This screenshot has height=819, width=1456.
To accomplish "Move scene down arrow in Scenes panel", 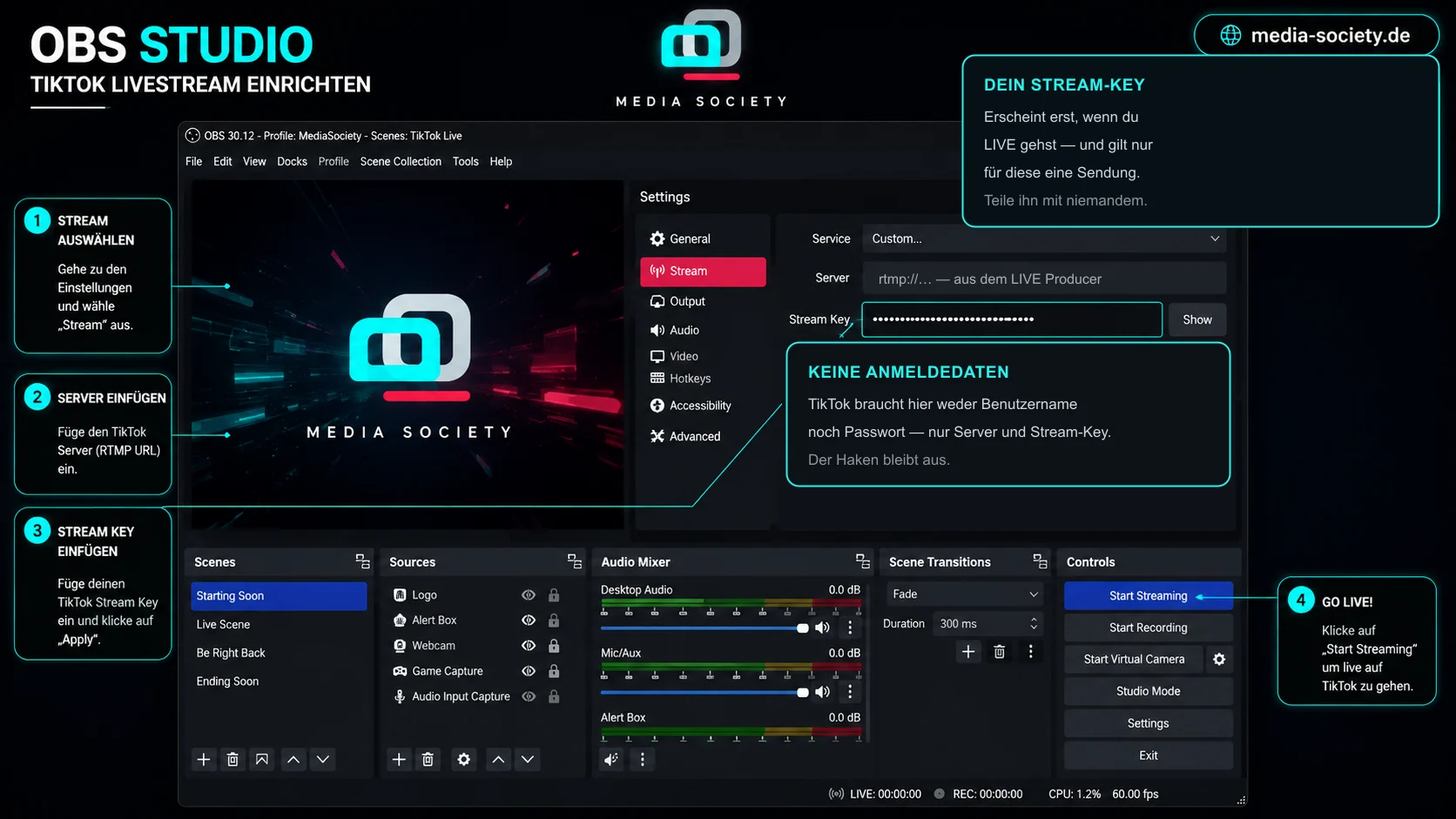I will pos(323,759).
